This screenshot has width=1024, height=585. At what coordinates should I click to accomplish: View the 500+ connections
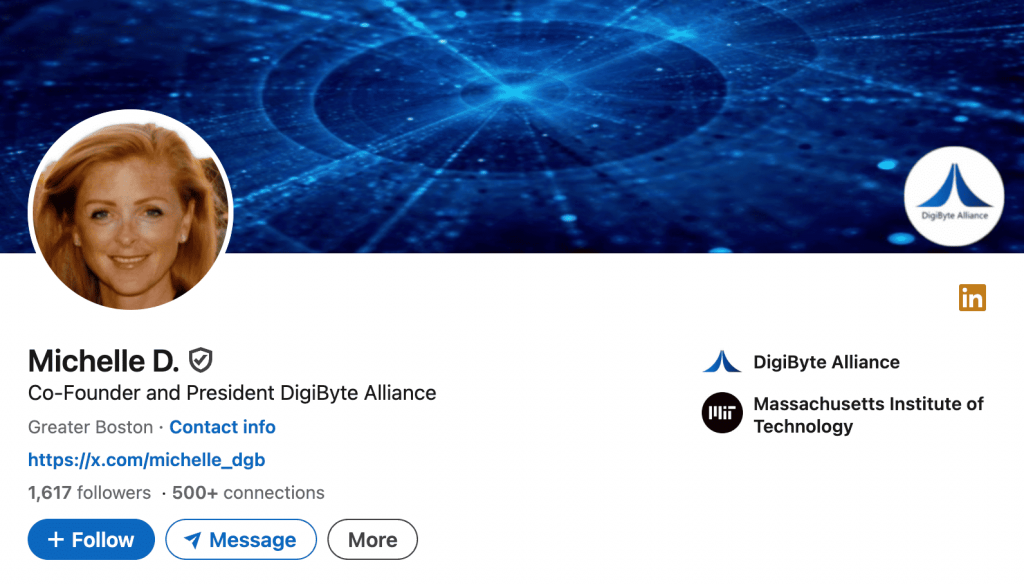coord(248,492)
